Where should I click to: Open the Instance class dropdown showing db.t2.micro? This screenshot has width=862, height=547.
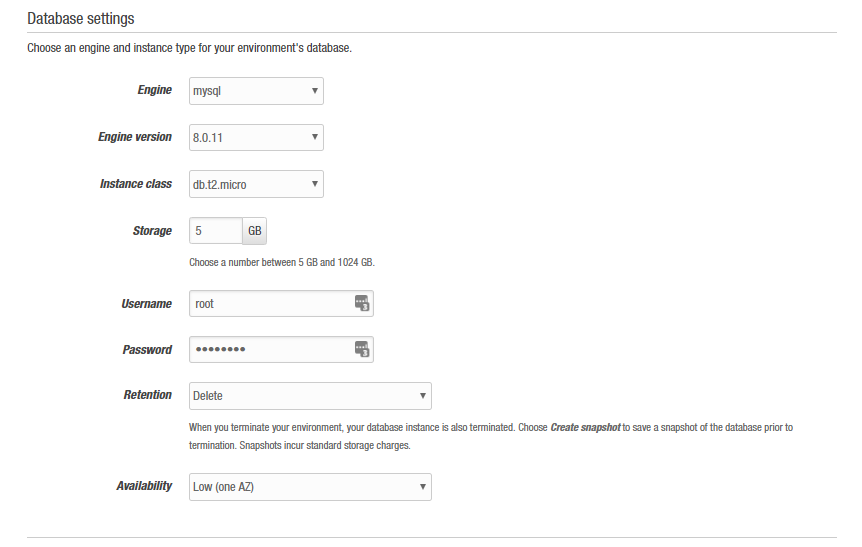pyautogui.click(x=256, y=184)
